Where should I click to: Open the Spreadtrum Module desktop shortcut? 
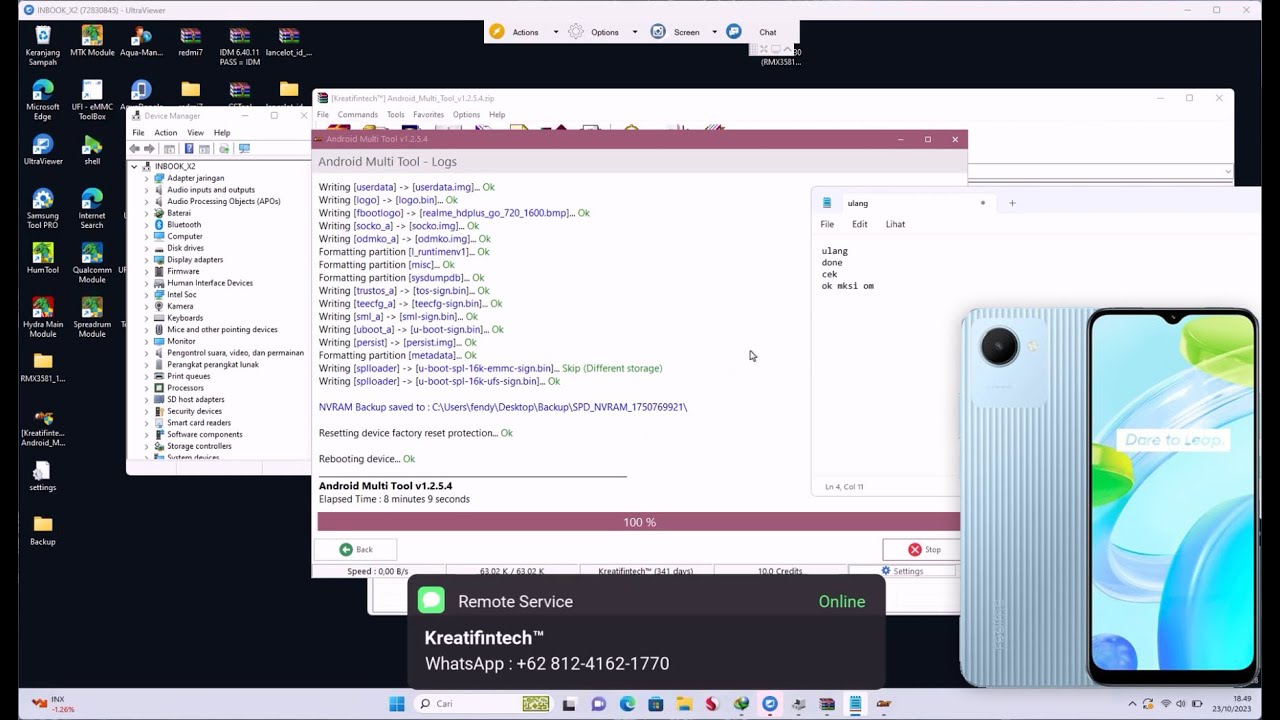pyautogui.click(x=92, y=316)
